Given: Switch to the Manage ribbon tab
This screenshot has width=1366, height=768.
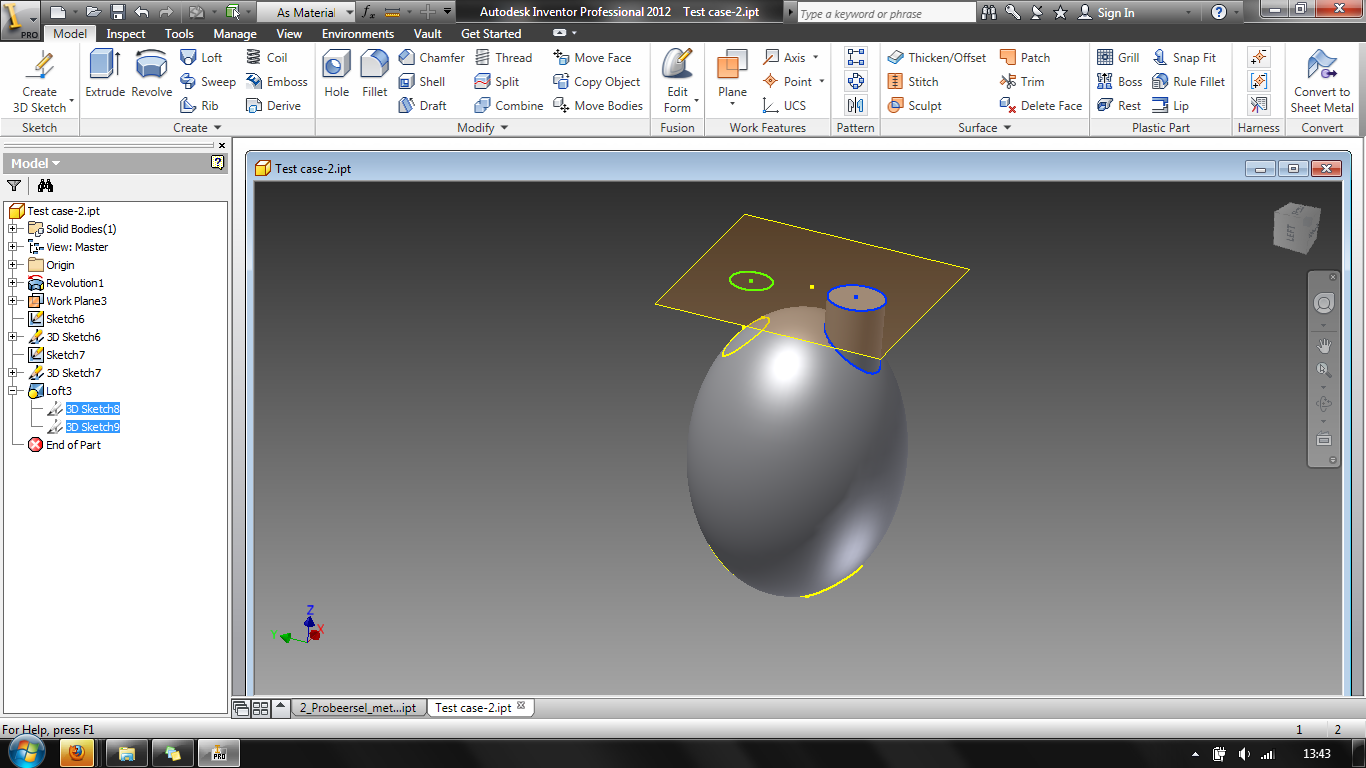Looking at the screenshot, I should (234, 33).
